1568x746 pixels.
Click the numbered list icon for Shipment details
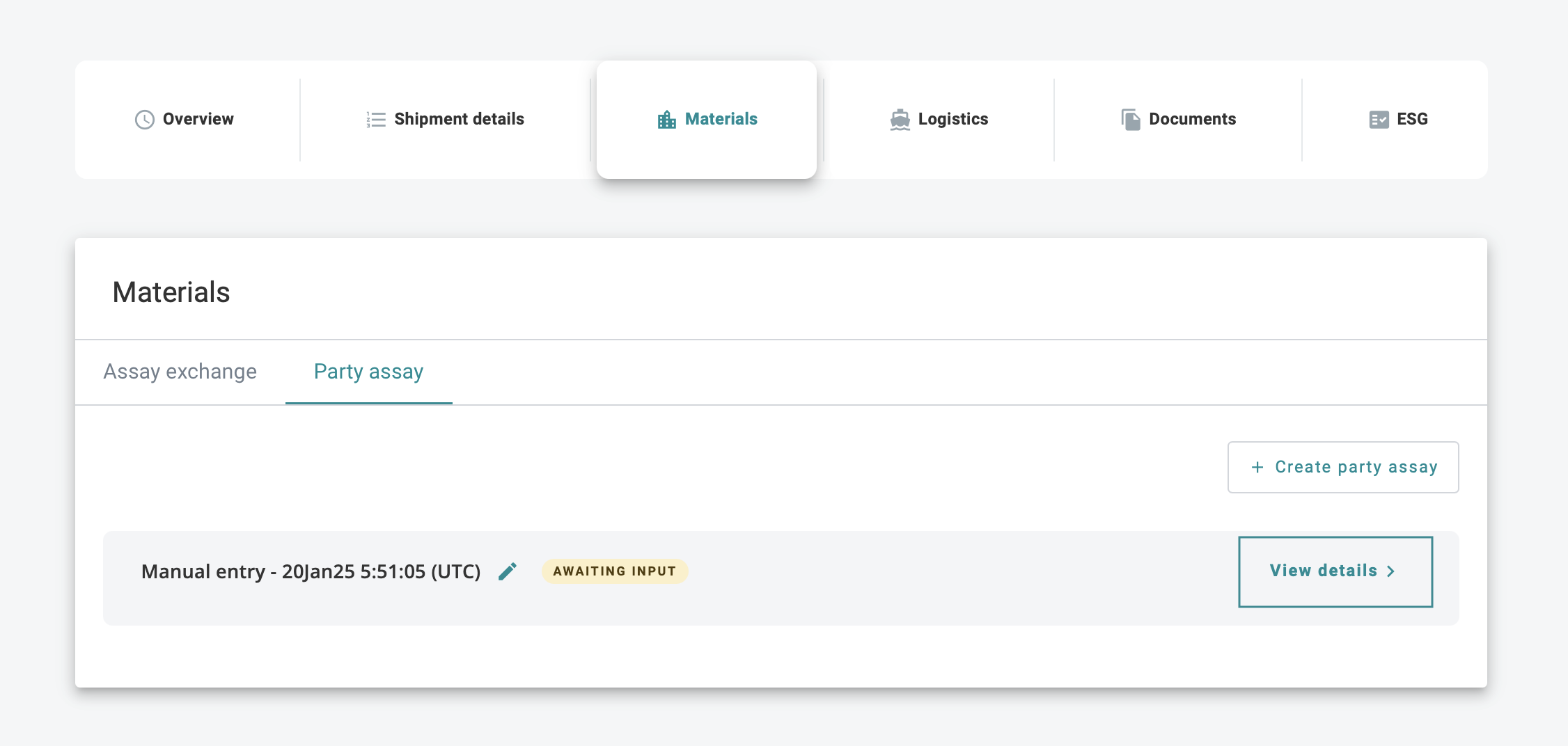click(376, 120)
